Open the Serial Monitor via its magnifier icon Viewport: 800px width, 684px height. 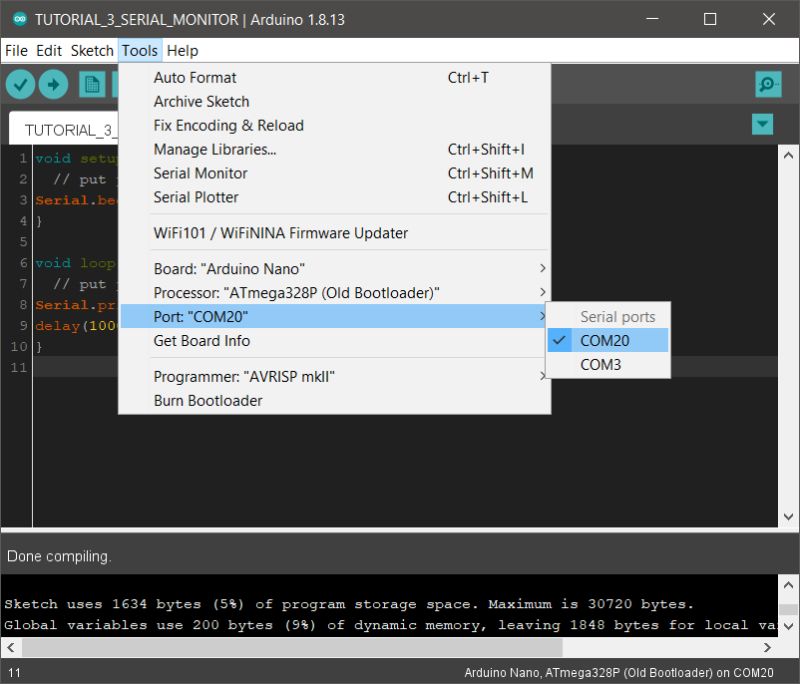tap(767, 84)
